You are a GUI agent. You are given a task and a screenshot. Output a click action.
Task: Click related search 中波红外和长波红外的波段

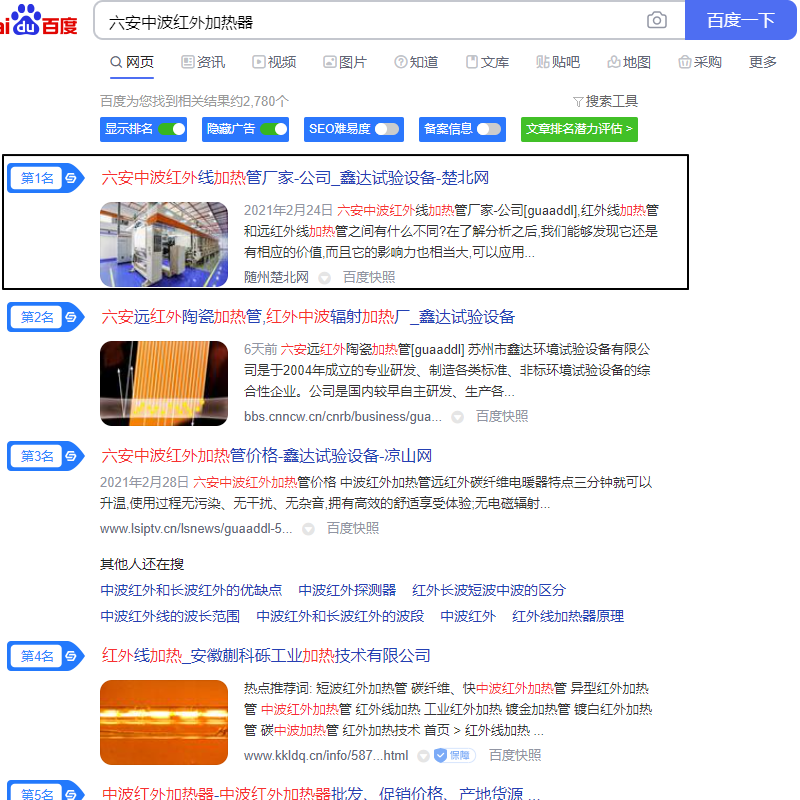pos(340,616)
